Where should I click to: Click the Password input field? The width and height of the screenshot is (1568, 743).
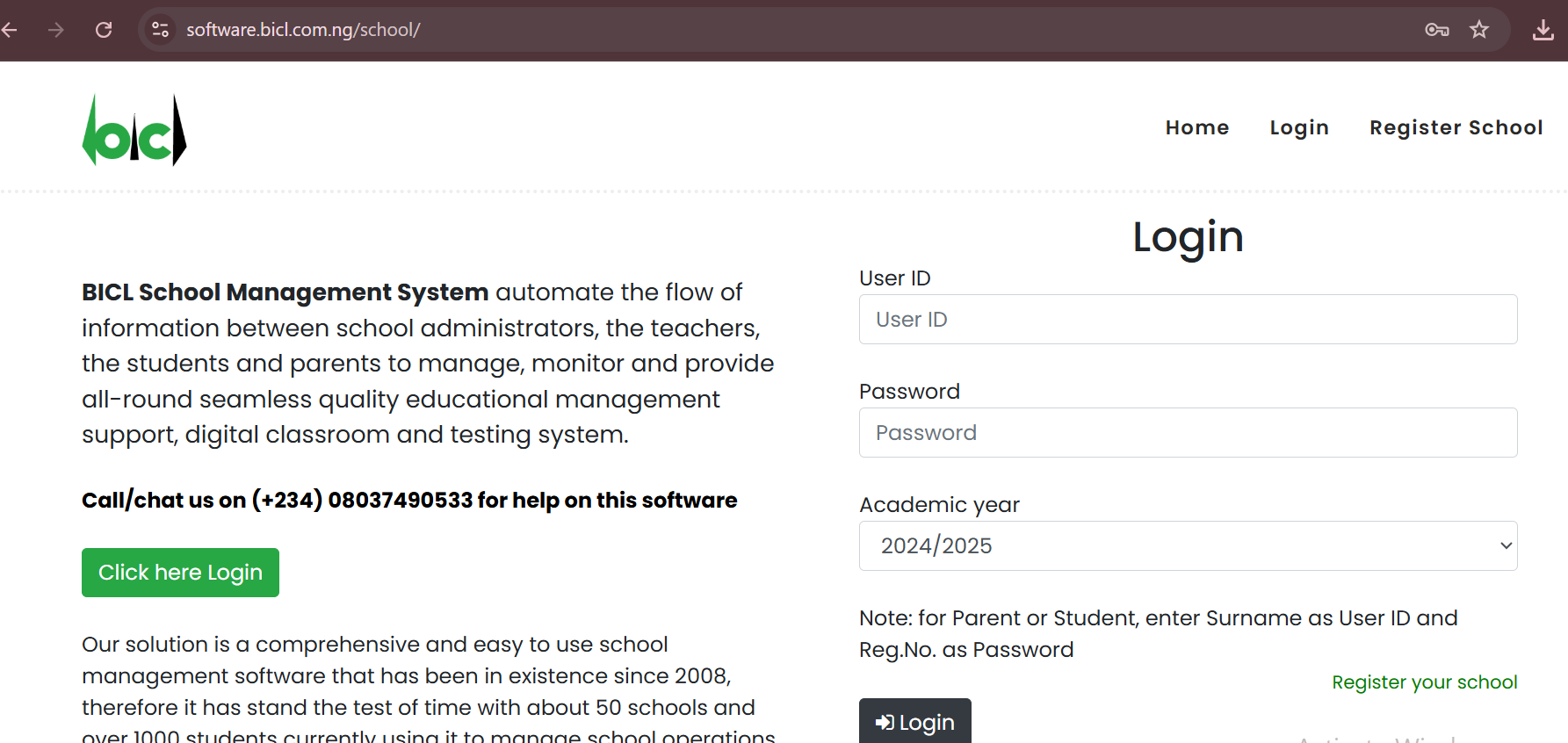click(1188, 433)
